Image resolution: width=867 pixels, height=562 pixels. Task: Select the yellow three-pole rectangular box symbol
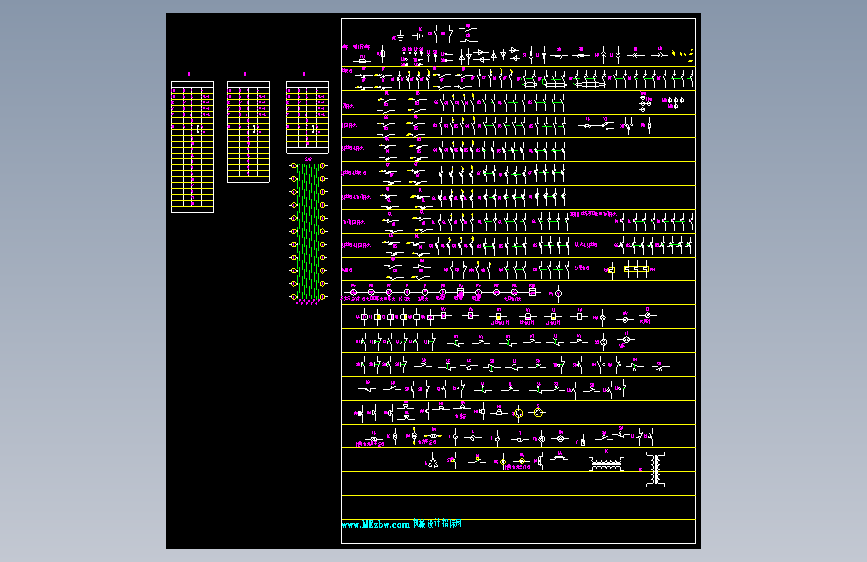(x=636, y=269)
